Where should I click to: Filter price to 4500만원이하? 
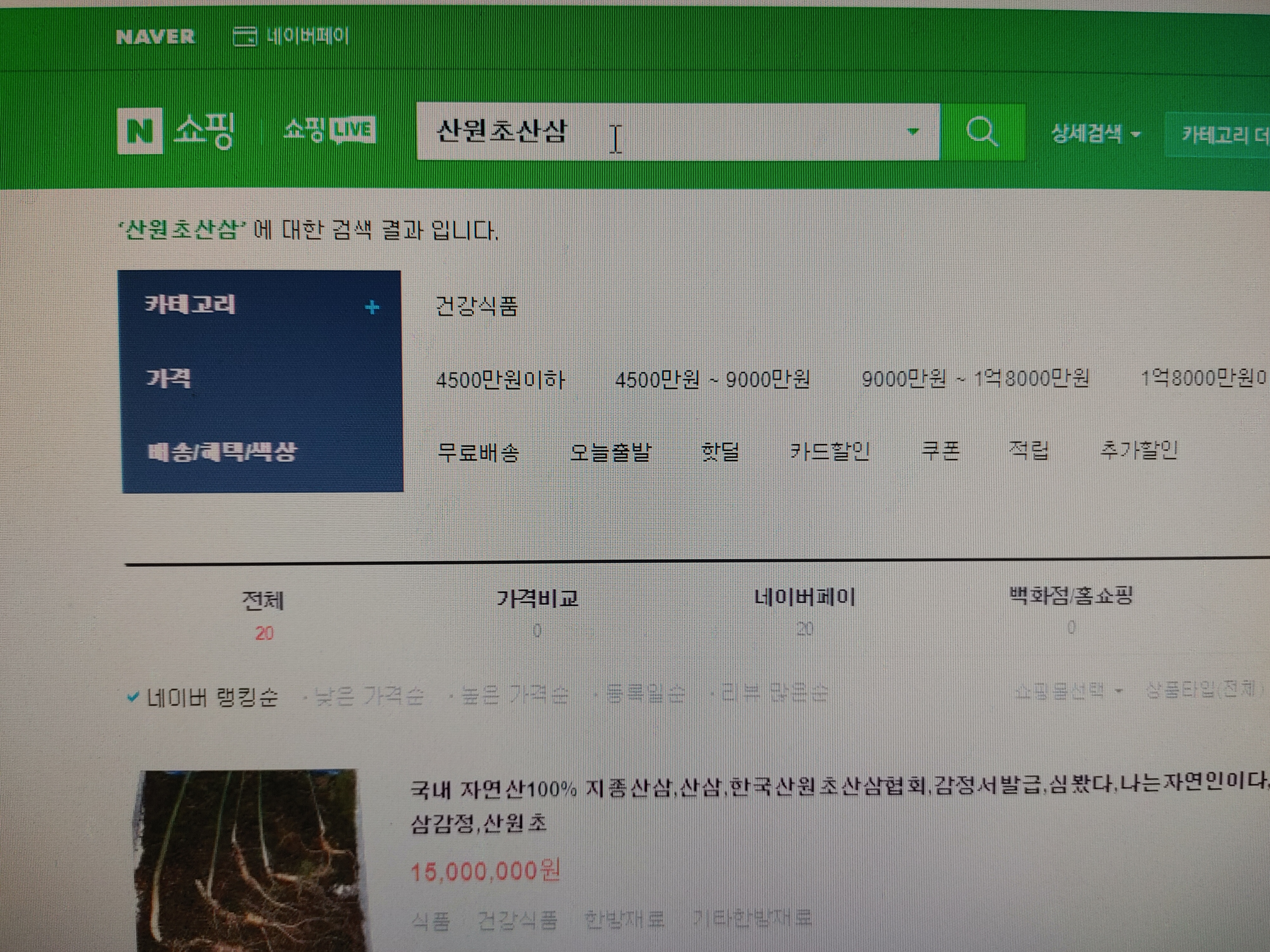coord(501,380)
